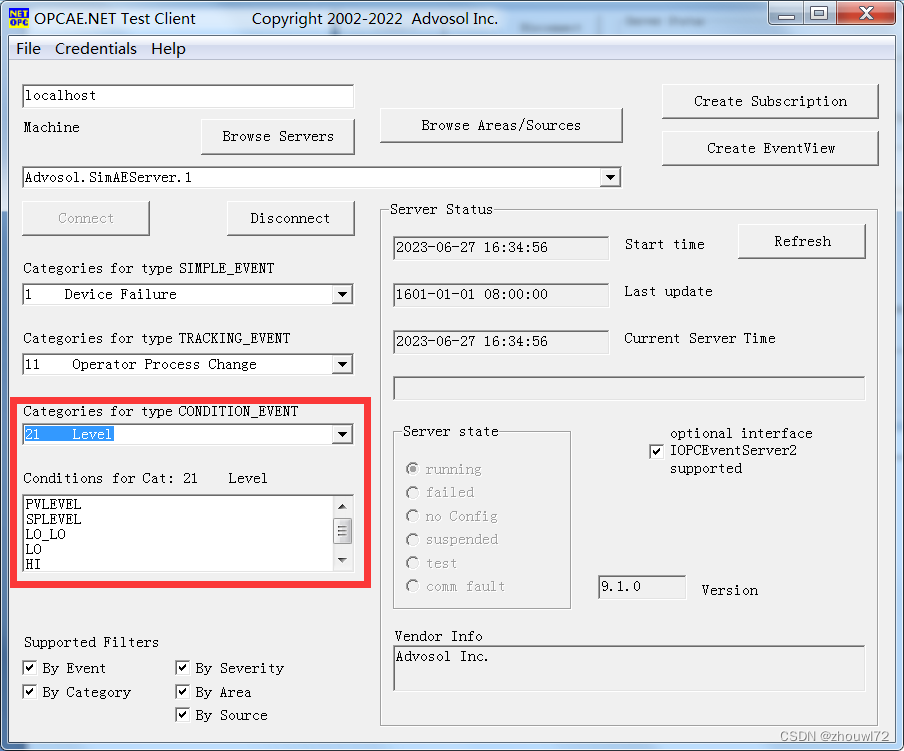Click the Machine name input field
This screenshot has width=904, height=751.
[188, 96]
